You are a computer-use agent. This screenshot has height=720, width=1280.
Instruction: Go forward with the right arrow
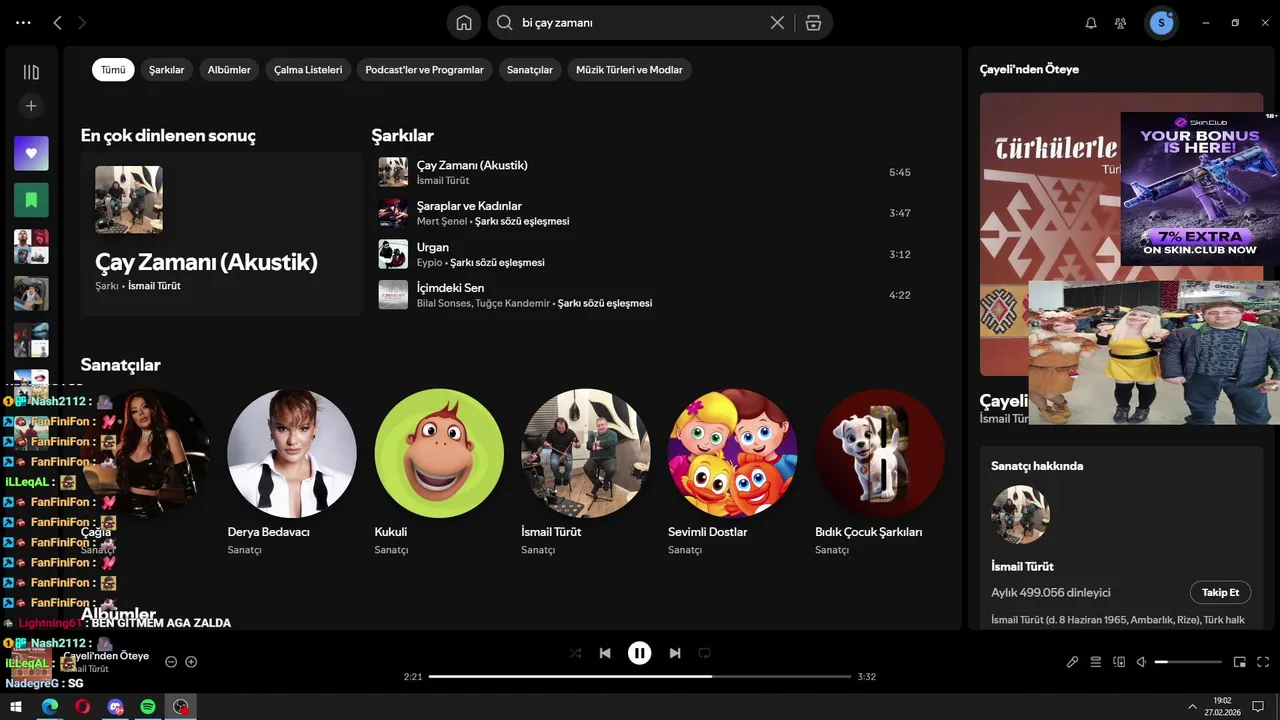coord(82,22)
